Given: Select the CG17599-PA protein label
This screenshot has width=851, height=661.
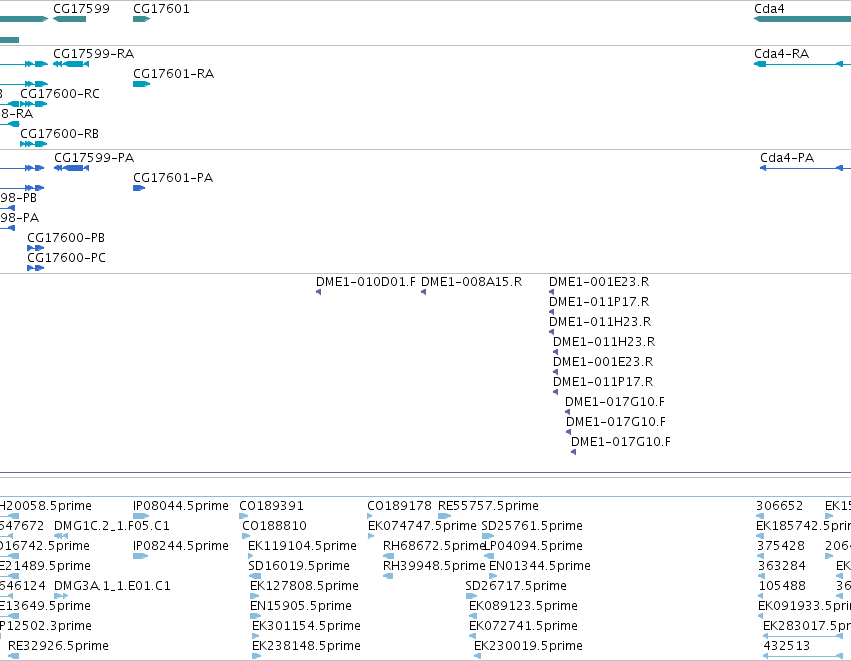Looking at the screenshot, I should (x=94, y=158).
